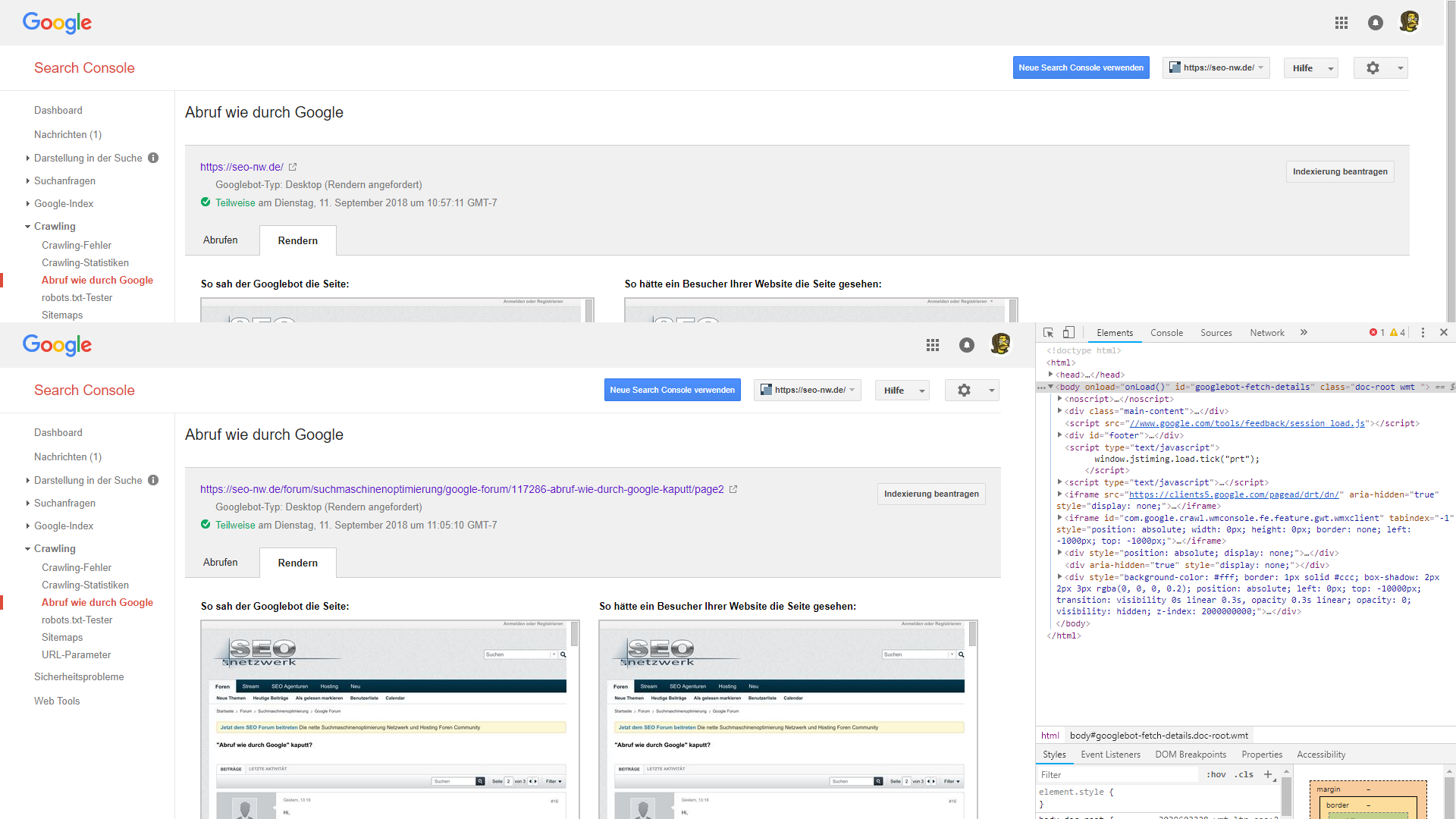This screenshot has width=1456, height=819.
Task: Collapse Crawling section in lower window sidebar
Action: (28, 549)
